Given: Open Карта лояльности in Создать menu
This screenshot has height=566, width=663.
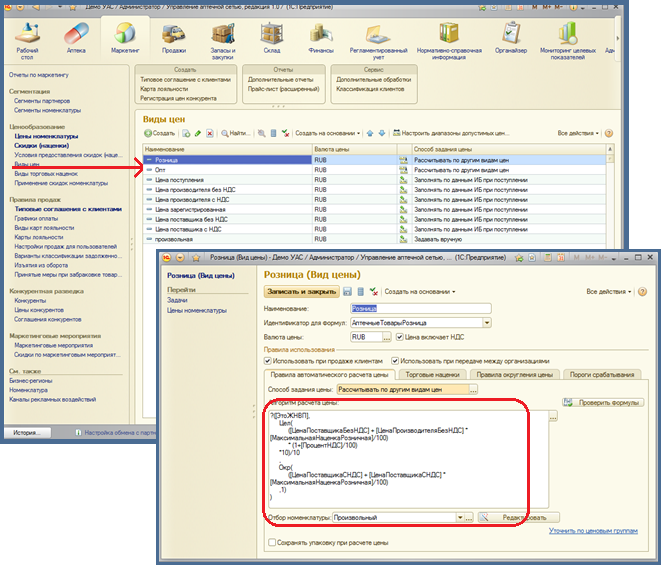Looking at the screenshot, I should 164,89.
